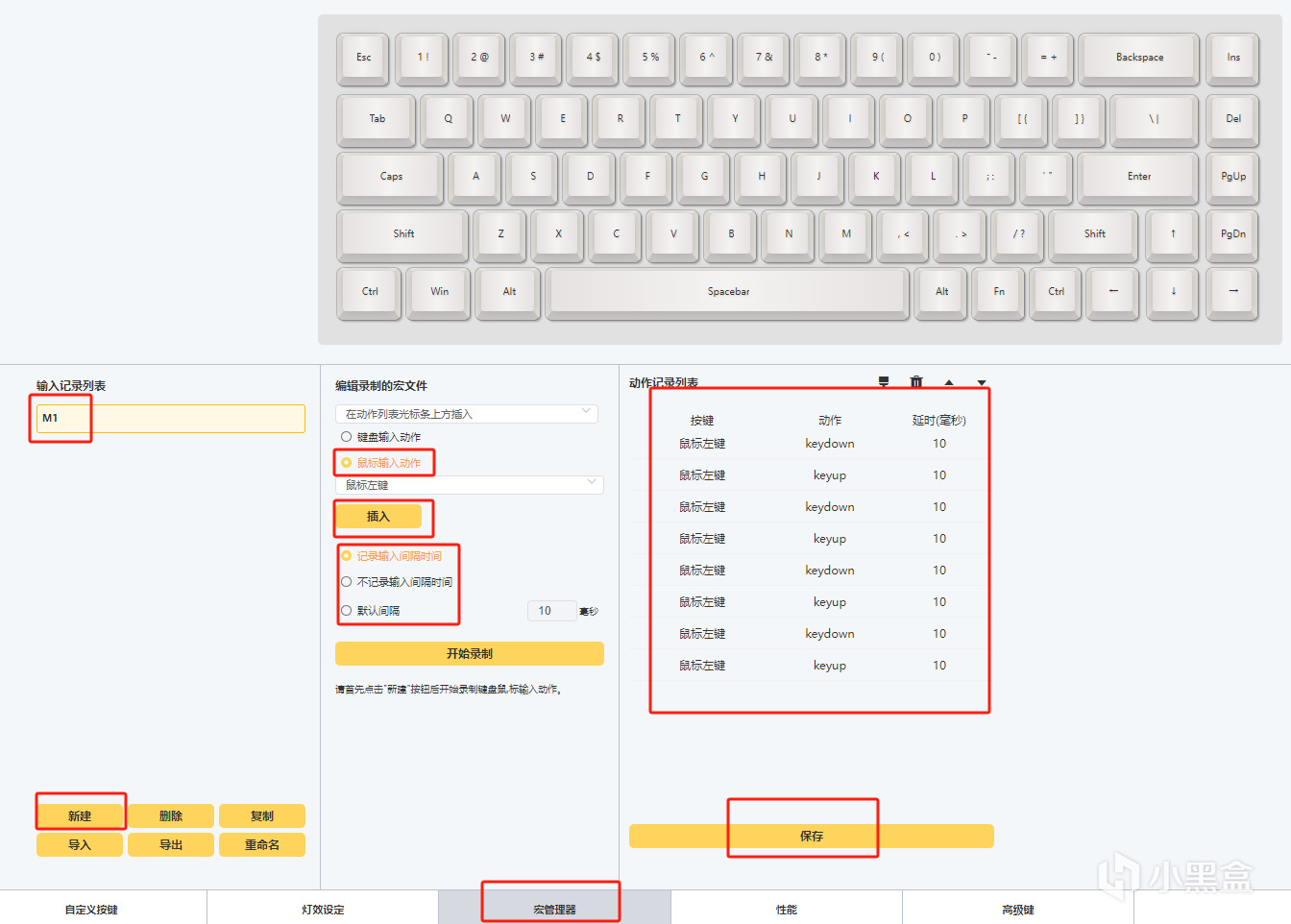Click the left arrow key on the keyboard
The width and height of the screenshot is (1291, 924).
coord(1113,292)
